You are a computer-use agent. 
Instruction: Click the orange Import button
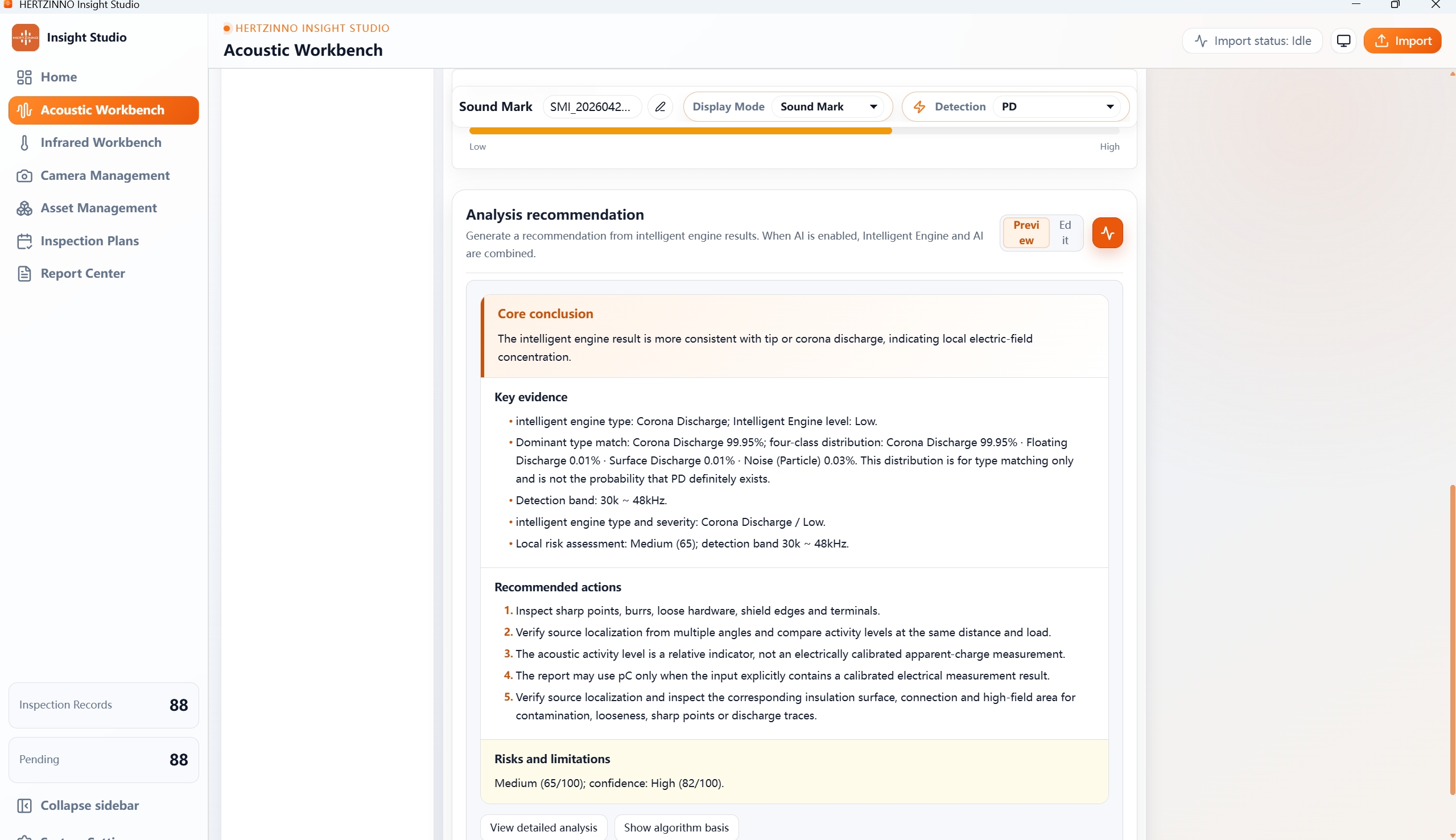1402,41
